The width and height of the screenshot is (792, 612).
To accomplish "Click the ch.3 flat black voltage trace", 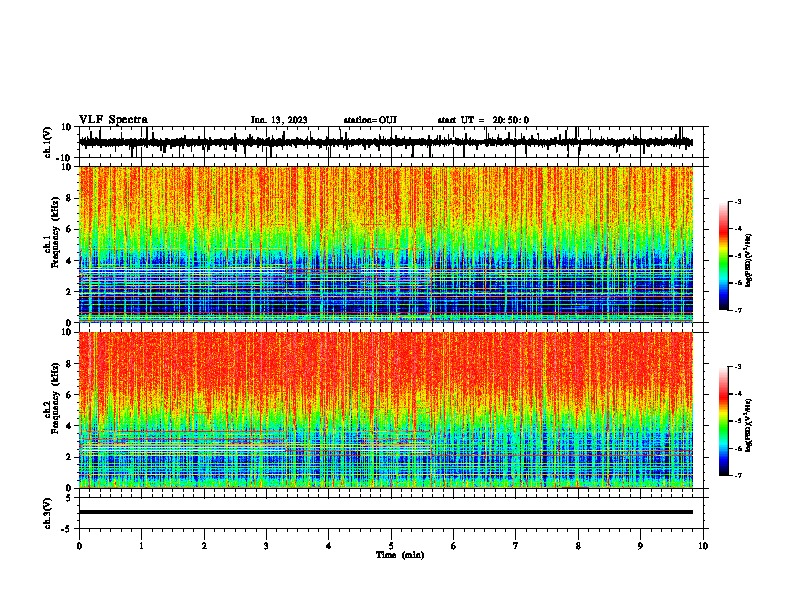I will [x=385, y=512].
